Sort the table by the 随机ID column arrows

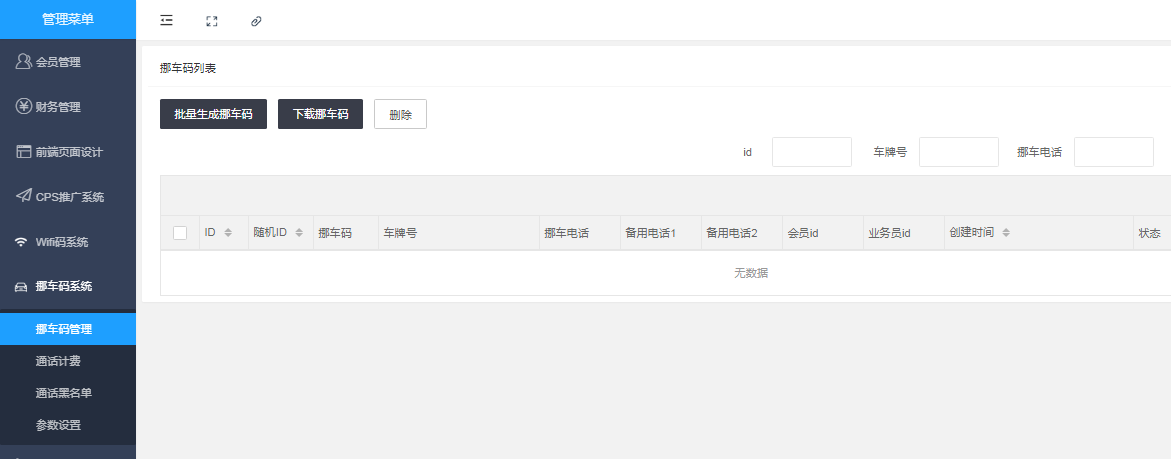299,233
